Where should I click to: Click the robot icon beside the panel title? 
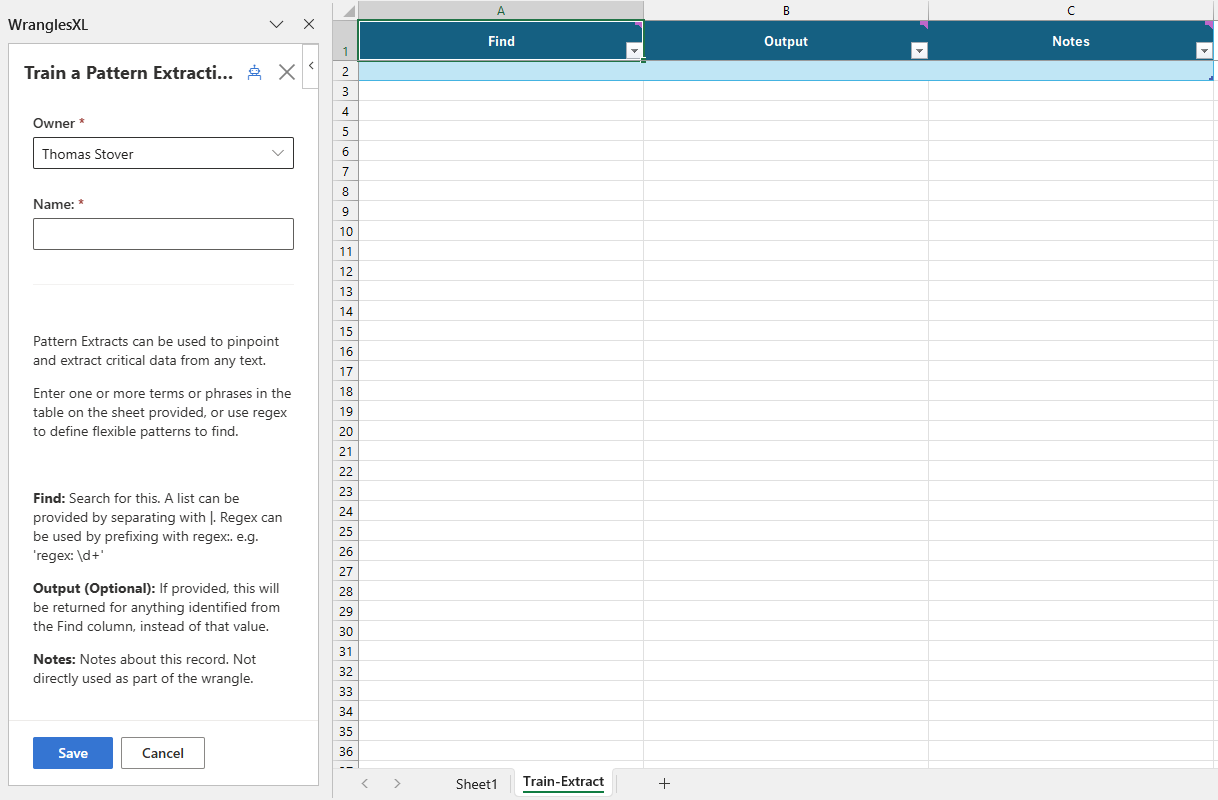(x=255, y=72)
